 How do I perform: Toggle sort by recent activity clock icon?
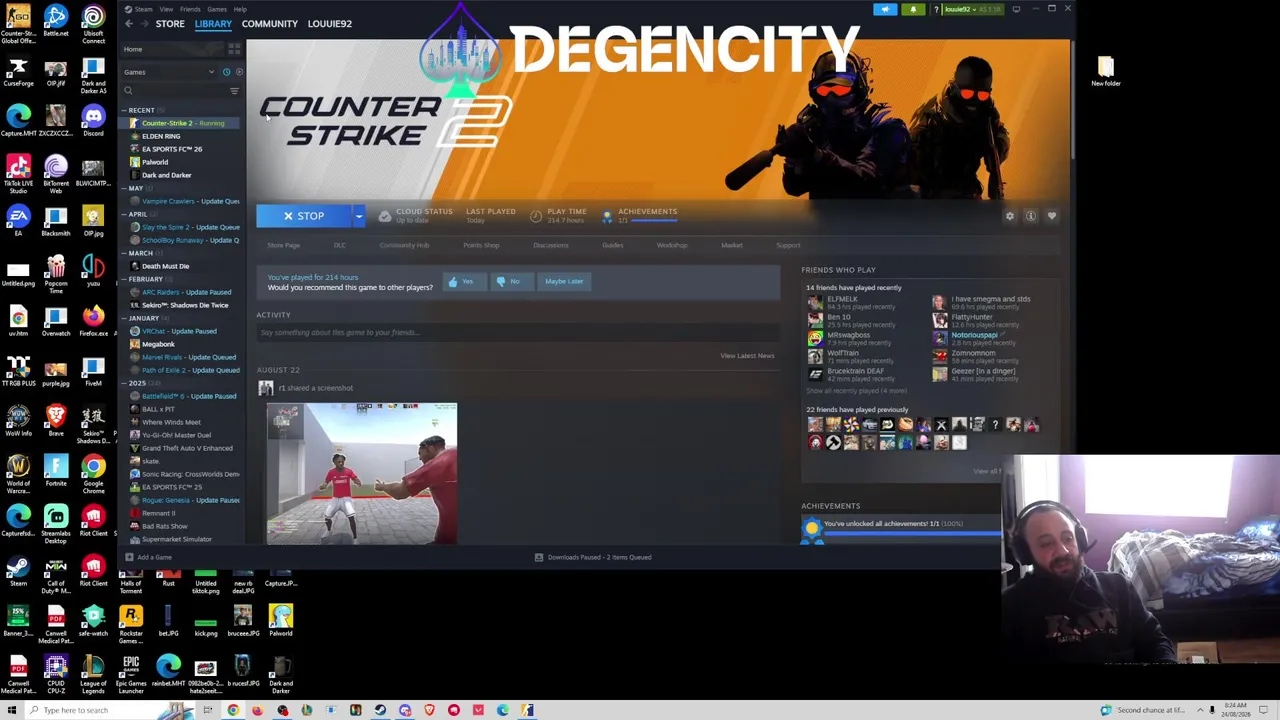click(226, 72)
